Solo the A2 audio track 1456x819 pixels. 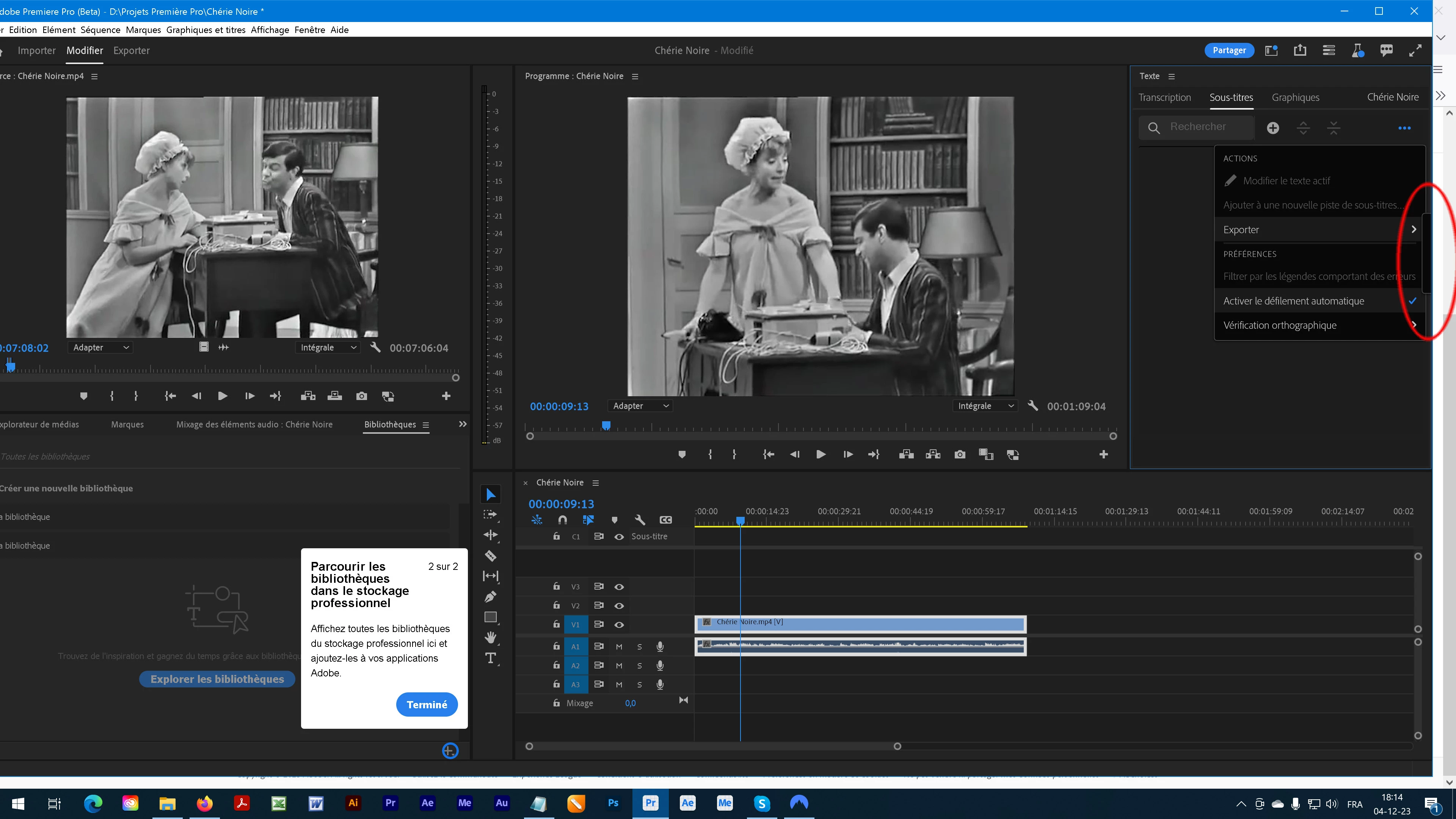click(639, 666)
